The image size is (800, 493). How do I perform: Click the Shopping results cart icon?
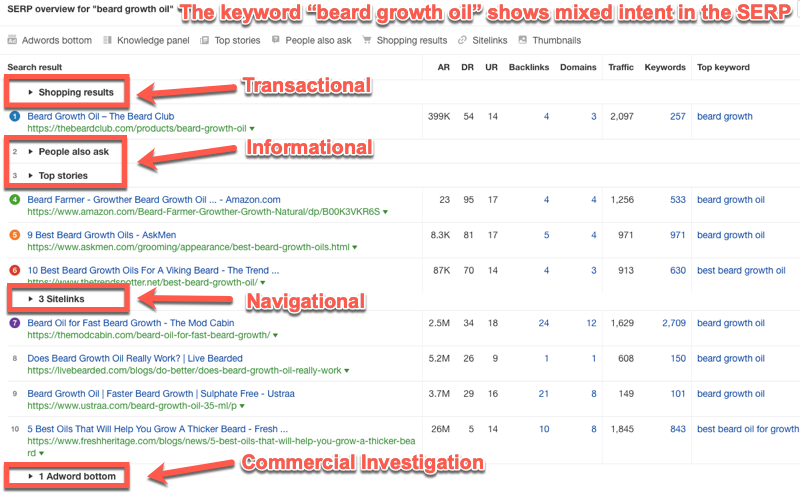[x=367, y=41]
